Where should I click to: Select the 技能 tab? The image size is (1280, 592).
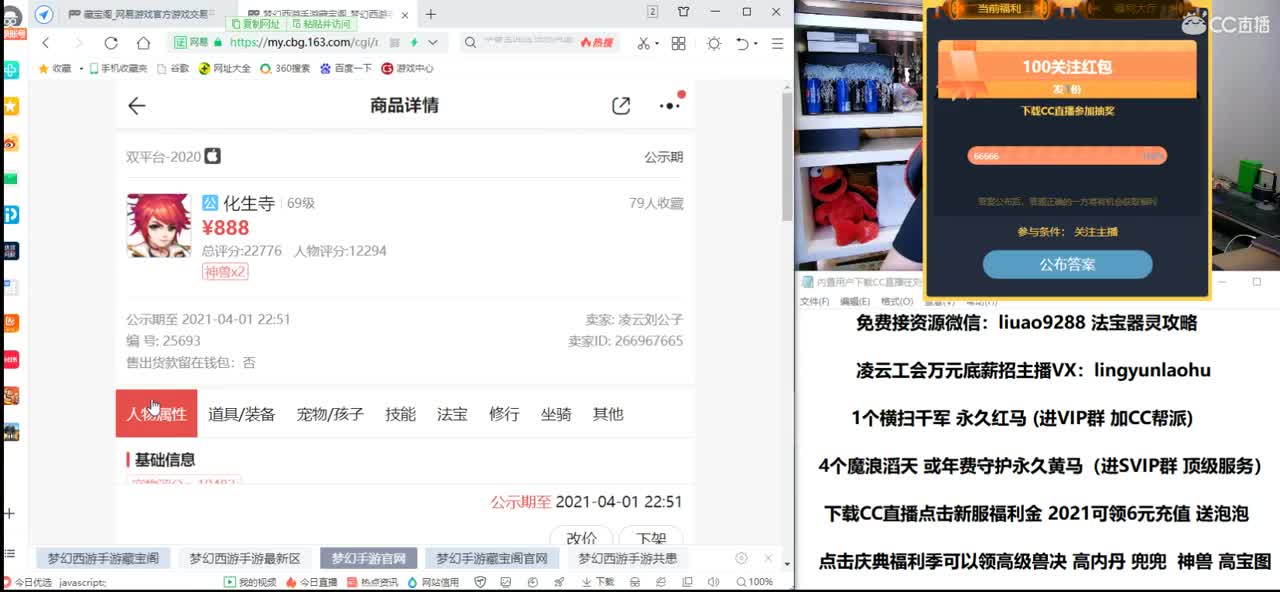point(400,414)
